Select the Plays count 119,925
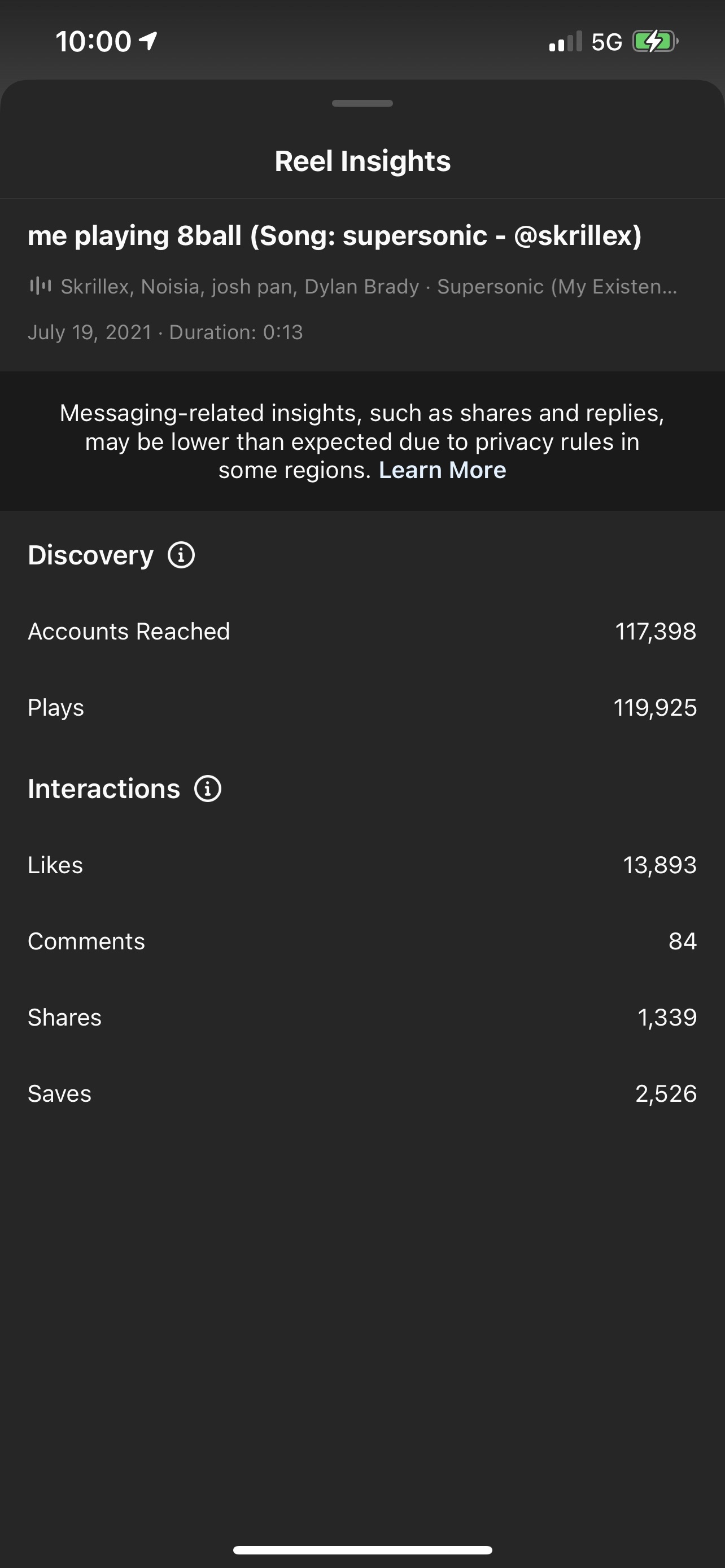Viewport: 725px width, 1568px height. coord(654,707)
